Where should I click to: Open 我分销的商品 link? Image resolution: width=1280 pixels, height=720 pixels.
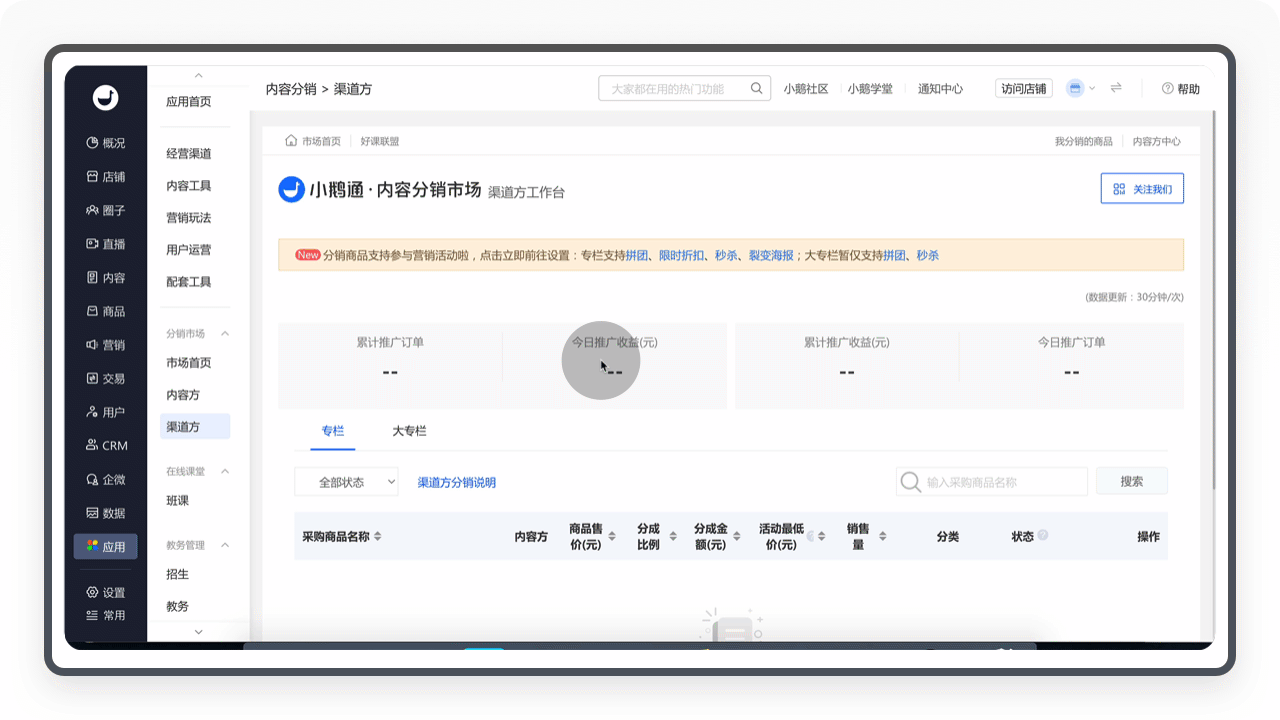coord(1083,142)
